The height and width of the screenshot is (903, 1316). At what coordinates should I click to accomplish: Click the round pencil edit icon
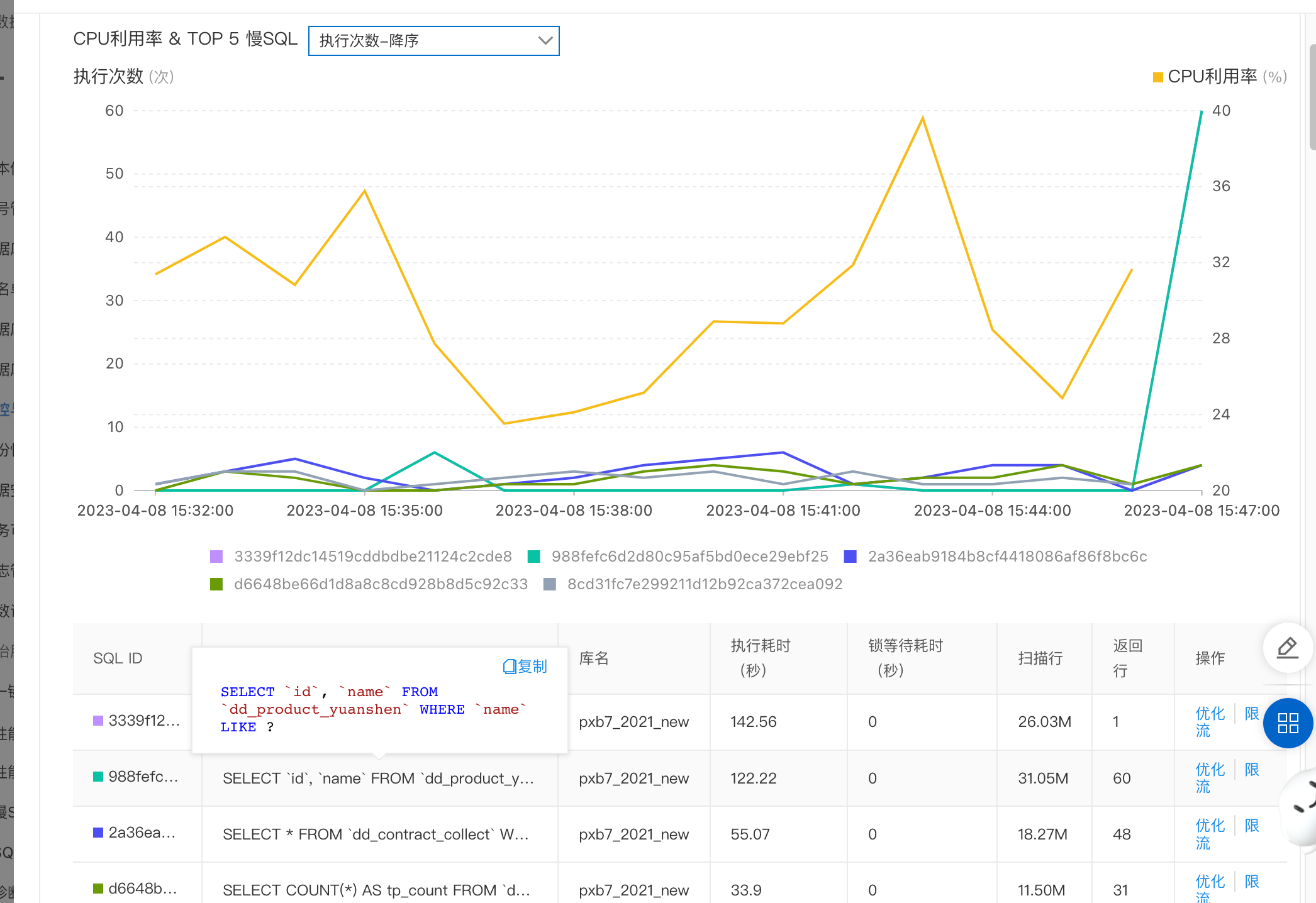click(x=1287, y=648)
